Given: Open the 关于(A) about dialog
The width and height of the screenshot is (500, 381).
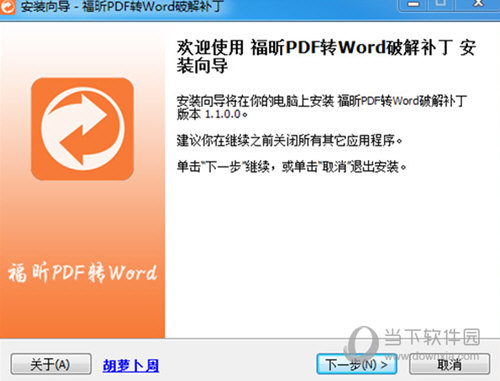Looking at the screenshot, I should (51, 364).
